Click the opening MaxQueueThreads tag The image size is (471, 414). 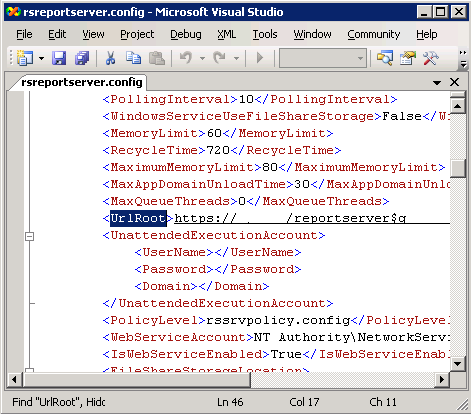coord(170,201)
